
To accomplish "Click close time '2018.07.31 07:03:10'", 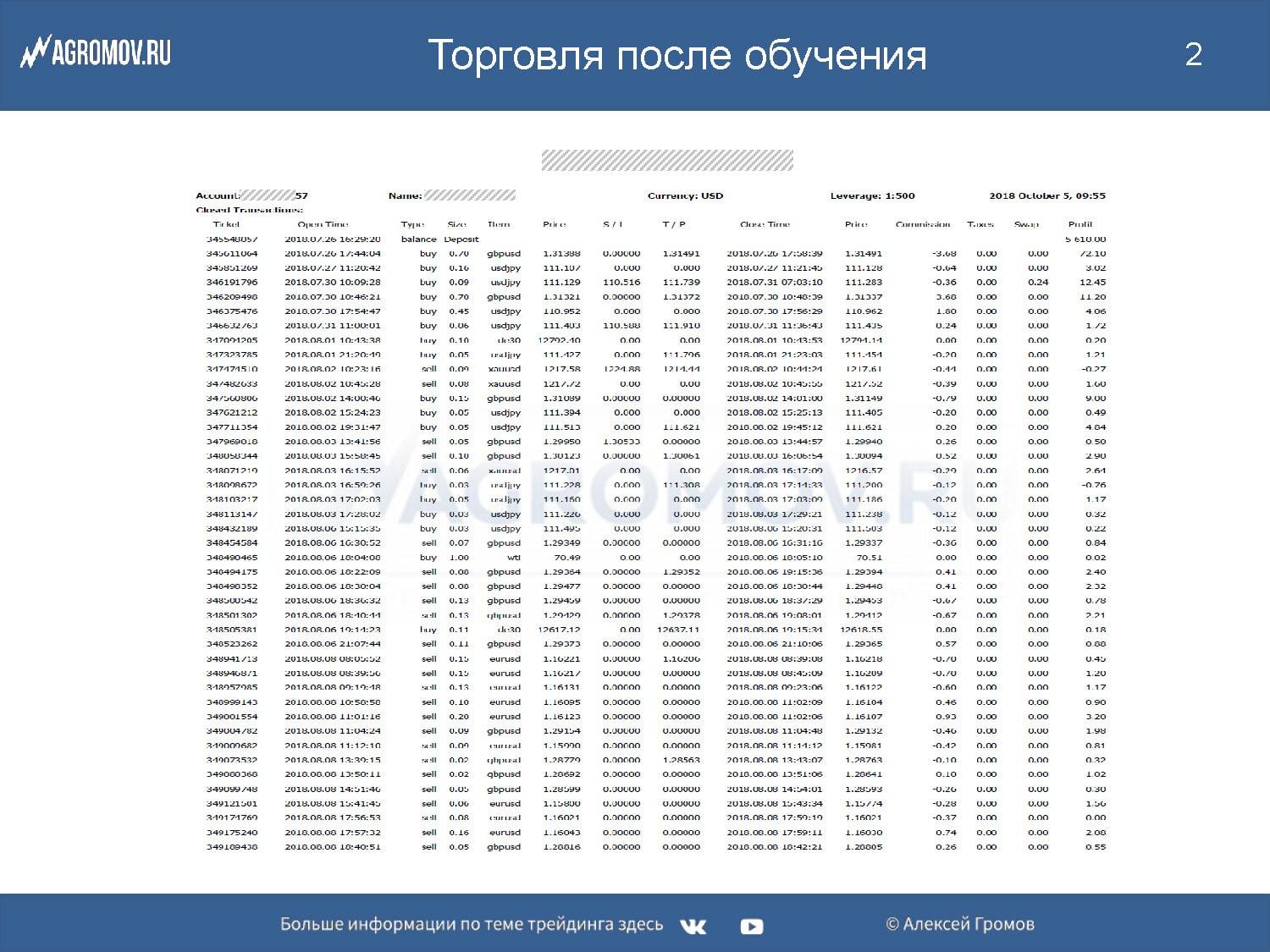I will [775, 282].
